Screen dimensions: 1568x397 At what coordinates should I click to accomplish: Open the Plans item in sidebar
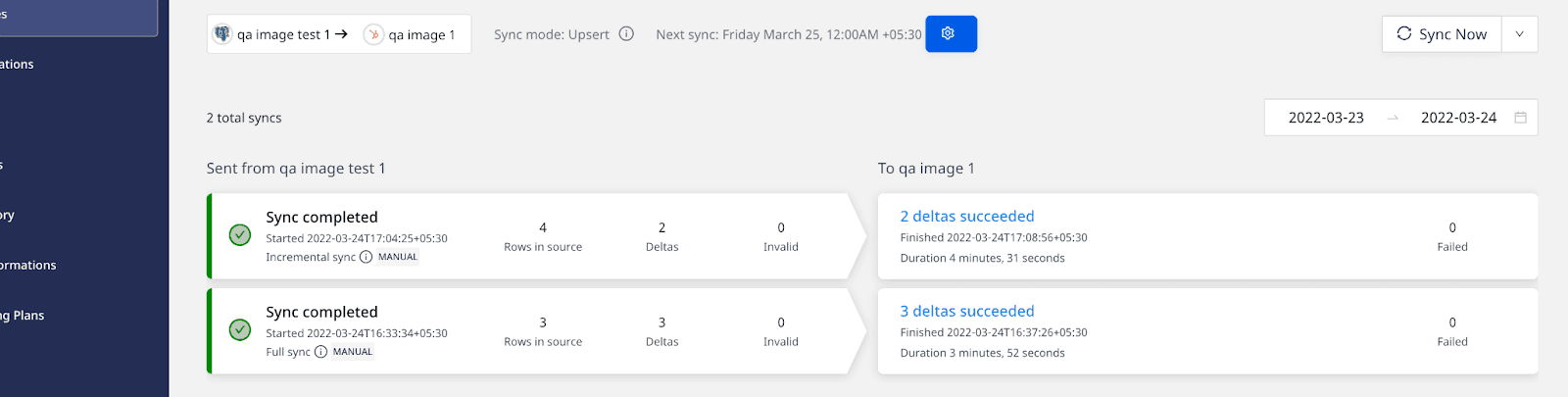click(x=24, y=316)
